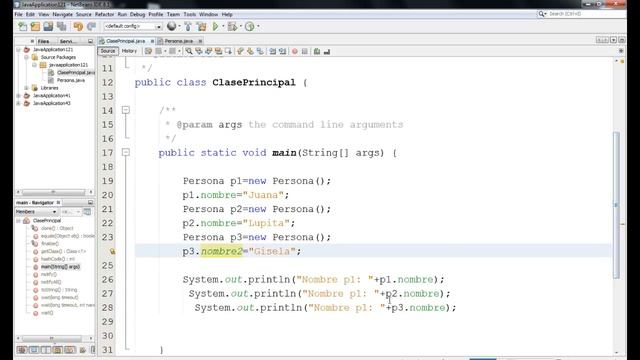The height and width of the screenshot is (360, 640).
Task: Click the globe browser icon in main toolbar
Action: [171, 27]
